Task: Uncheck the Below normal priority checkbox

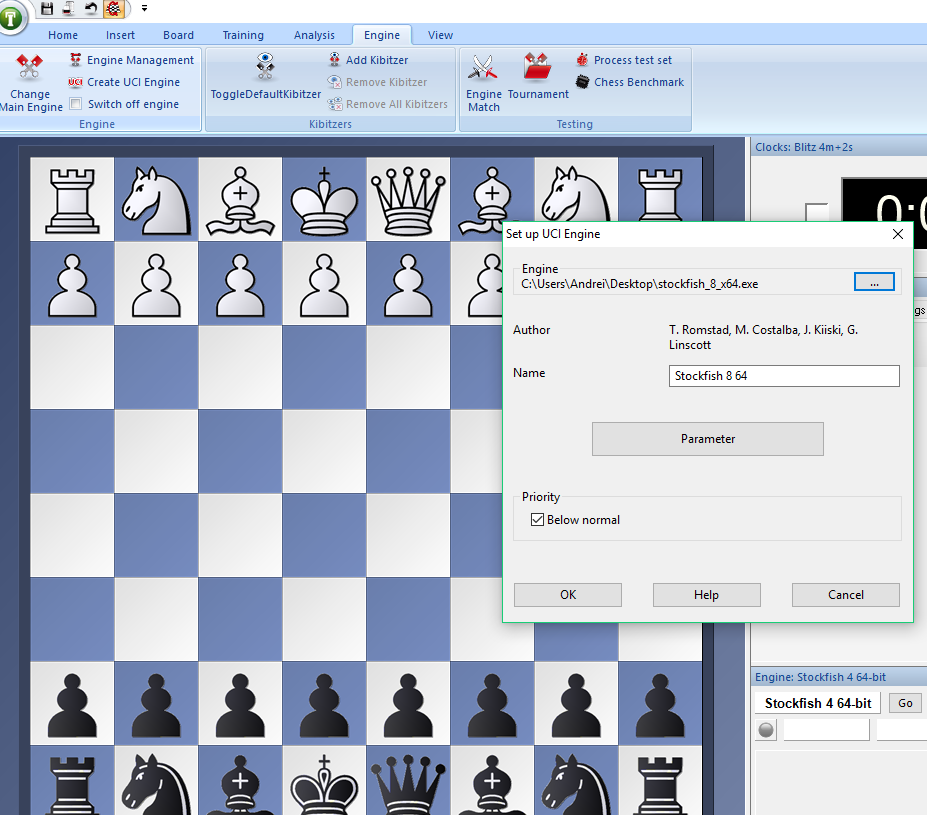Action: [538, 520]
